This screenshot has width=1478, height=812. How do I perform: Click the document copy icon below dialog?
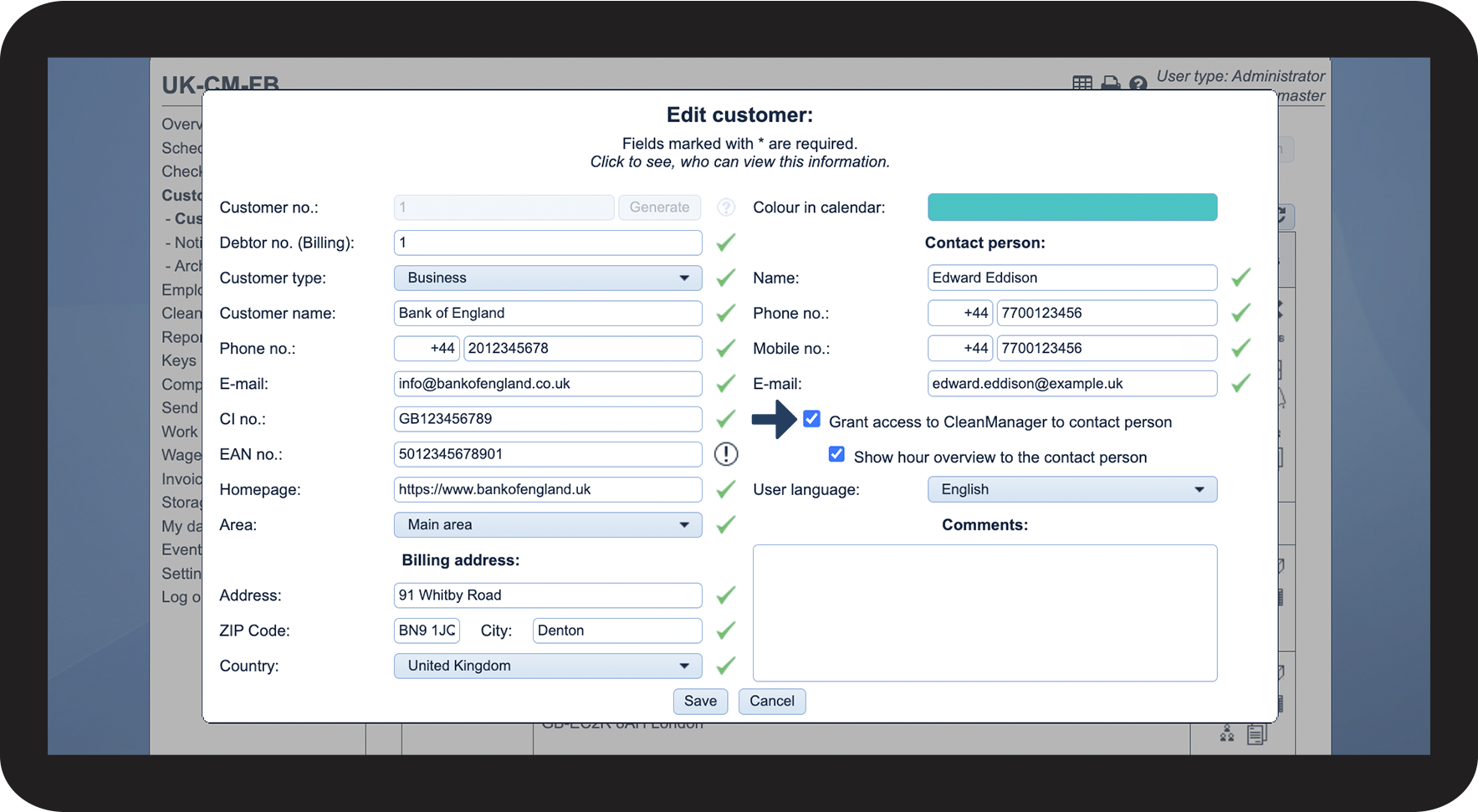click(1256, 734)
